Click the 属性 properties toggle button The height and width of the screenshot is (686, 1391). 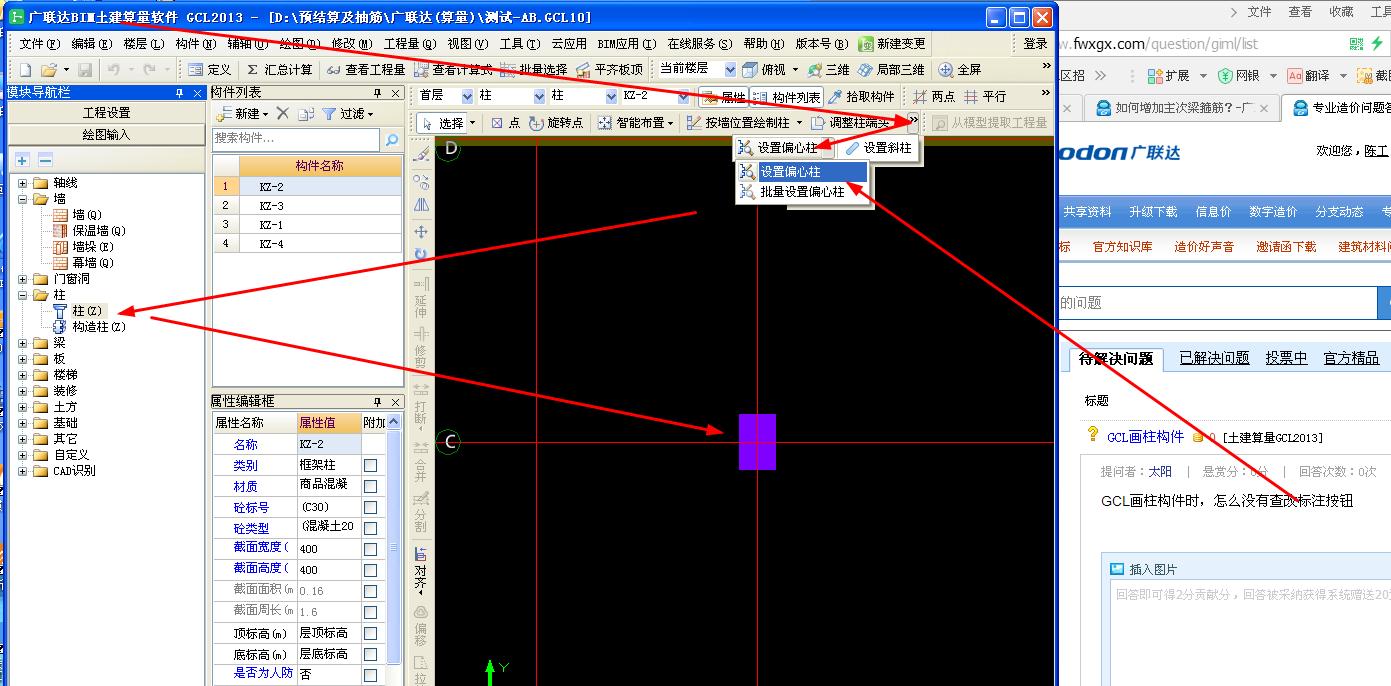(723, 97)
